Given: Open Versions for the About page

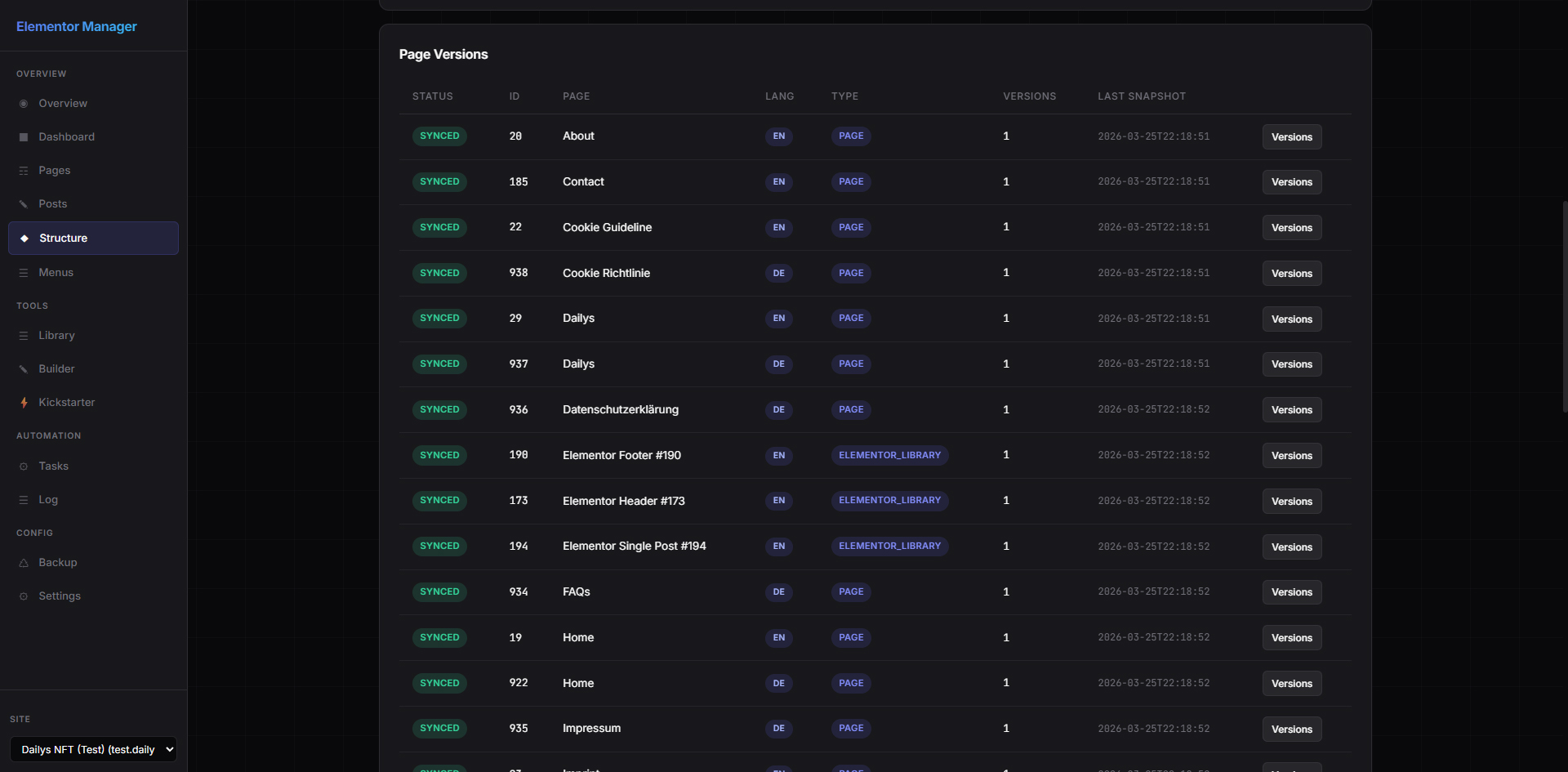Looking at the screenshot, I should click(1291, 137).
